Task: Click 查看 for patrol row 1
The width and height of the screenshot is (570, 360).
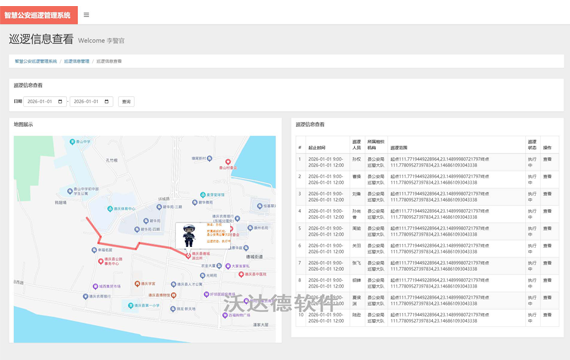Action: 547,159
